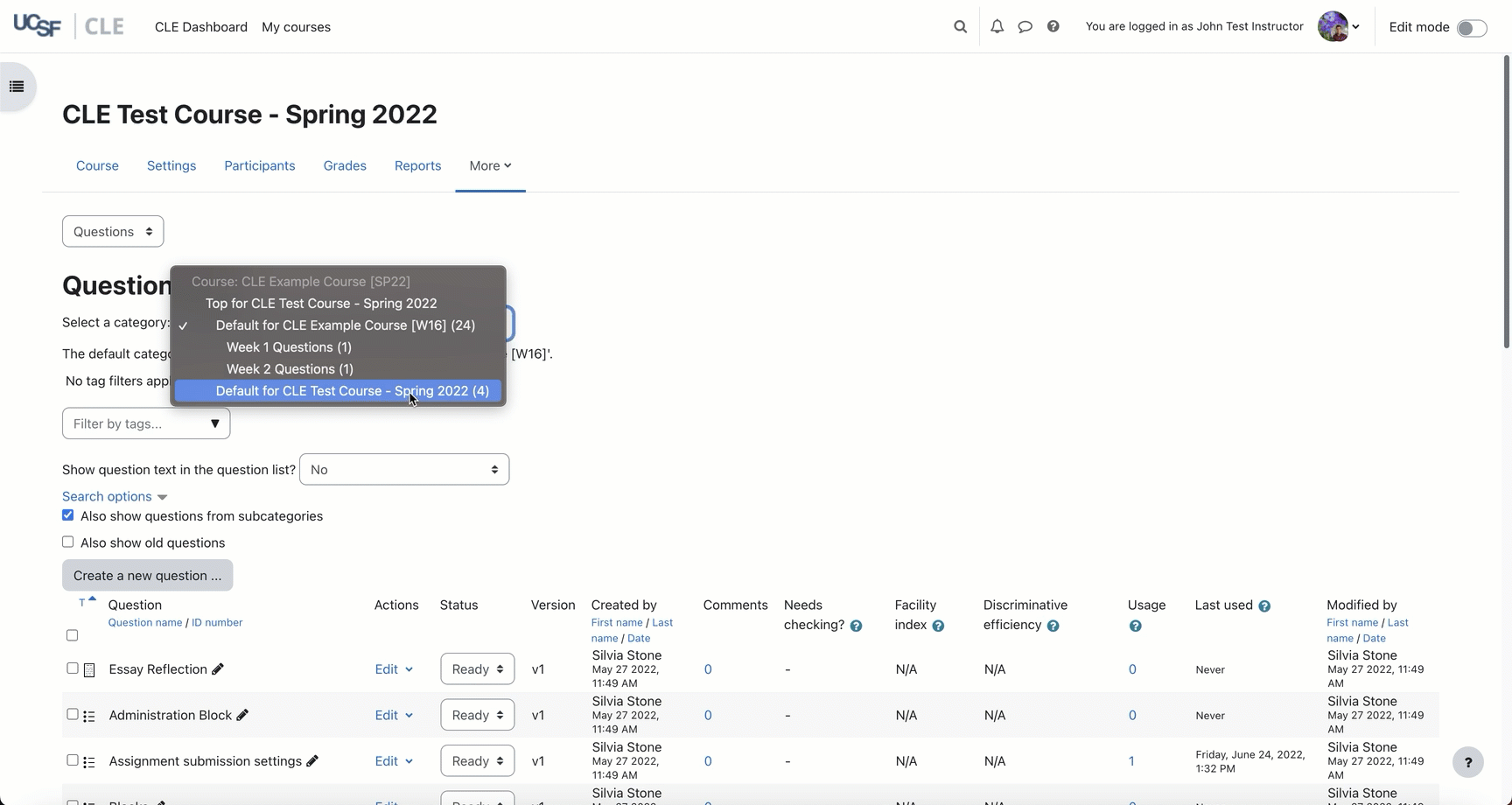The image size is (1512, 805).
Task: Open the Questions page selector dropdown
Action: (x=113, y=232)
